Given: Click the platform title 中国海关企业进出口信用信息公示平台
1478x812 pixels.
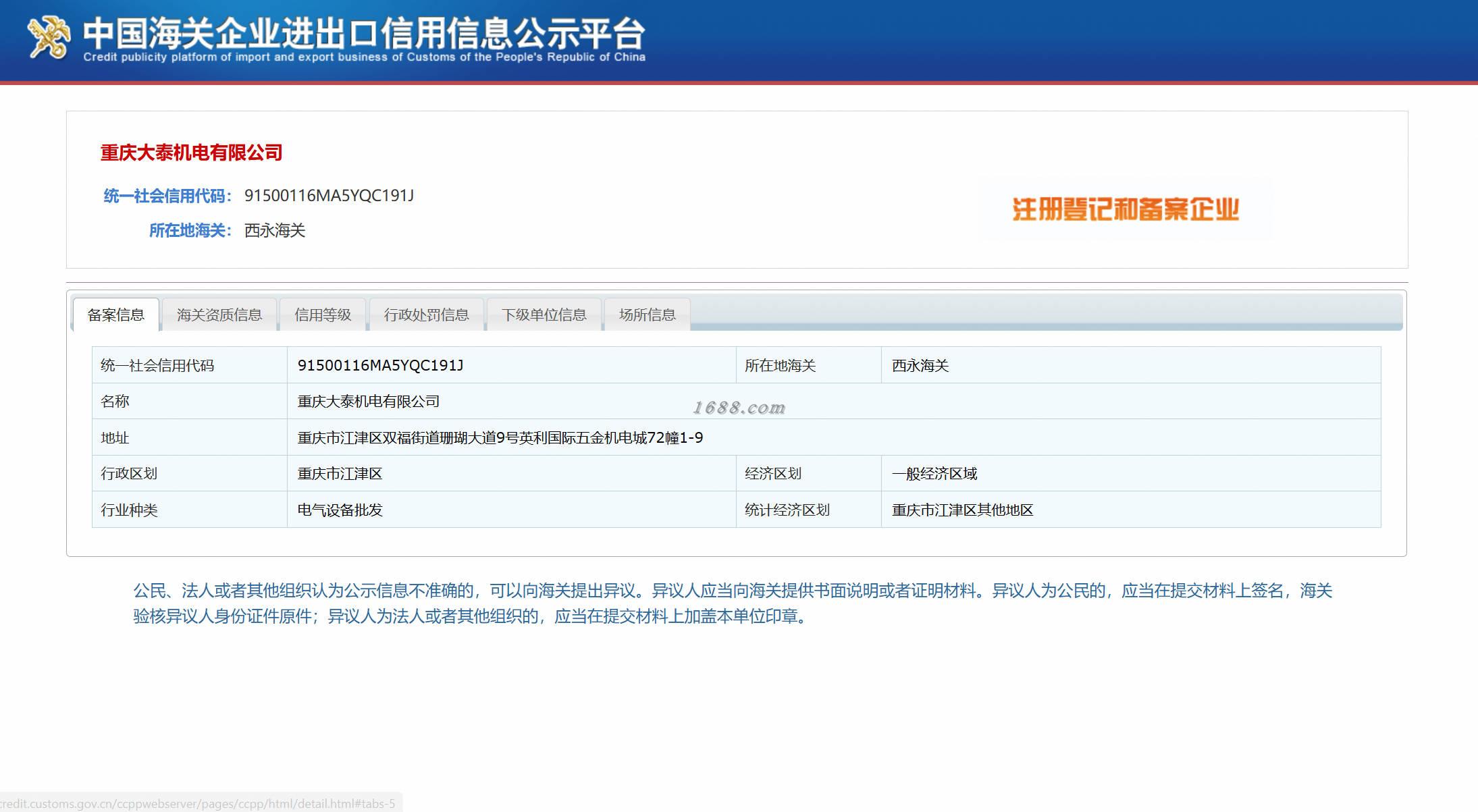Looking at the screenshot, I should pyautogui.click(x=363, y=31).
